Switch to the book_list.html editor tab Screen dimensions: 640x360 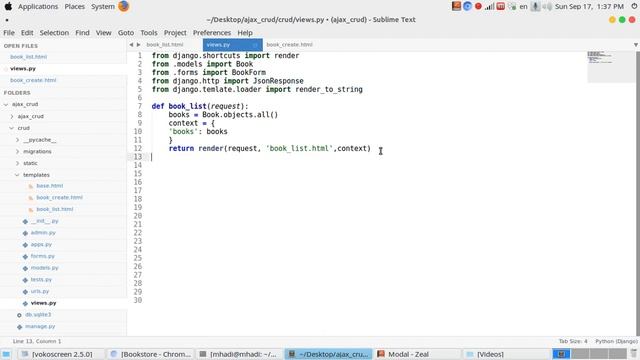coord(165,44)
